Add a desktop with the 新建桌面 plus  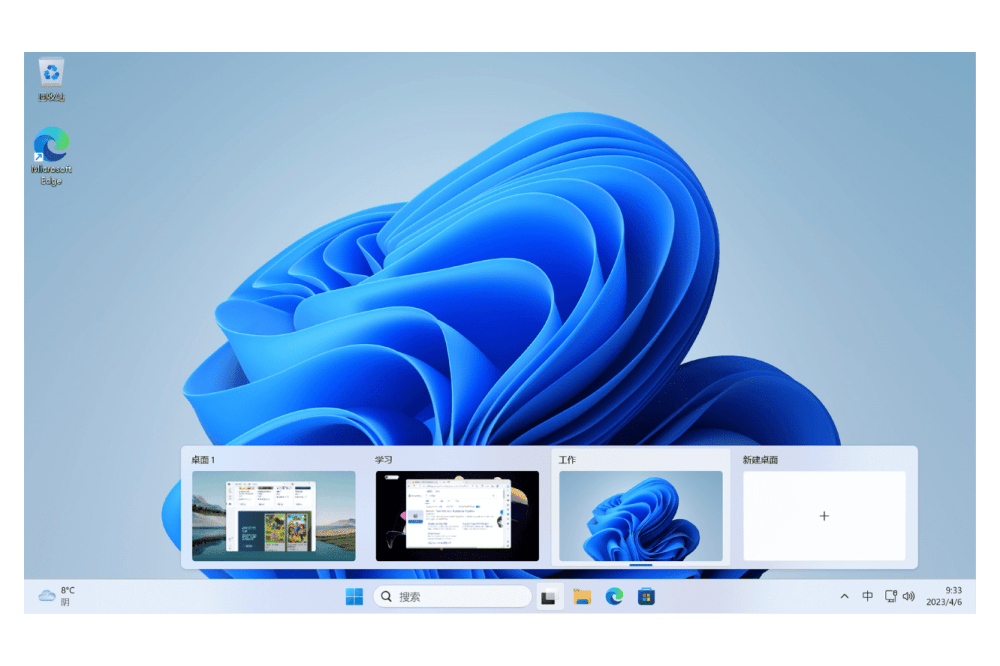point(824,516)
